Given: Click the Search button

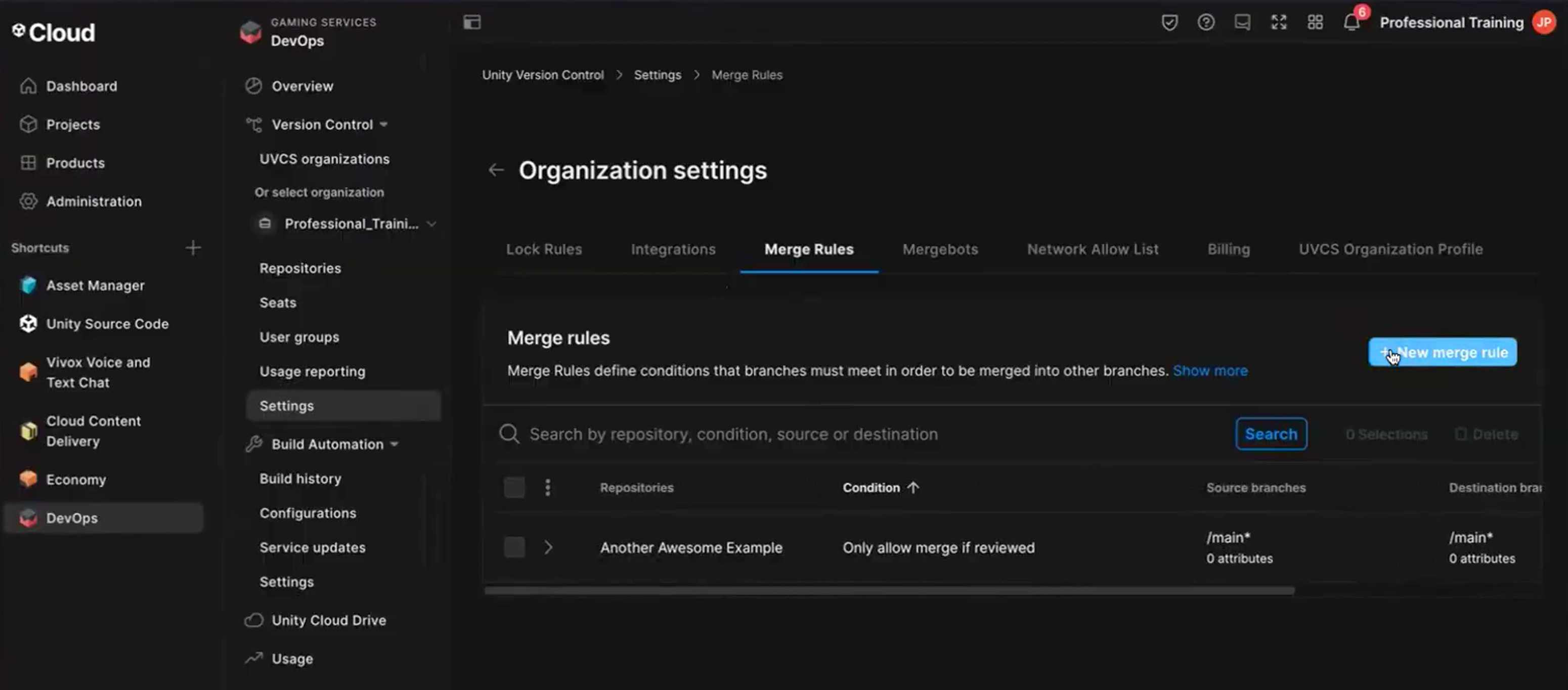Looking at the screenshot, I should pos(1271,434).
